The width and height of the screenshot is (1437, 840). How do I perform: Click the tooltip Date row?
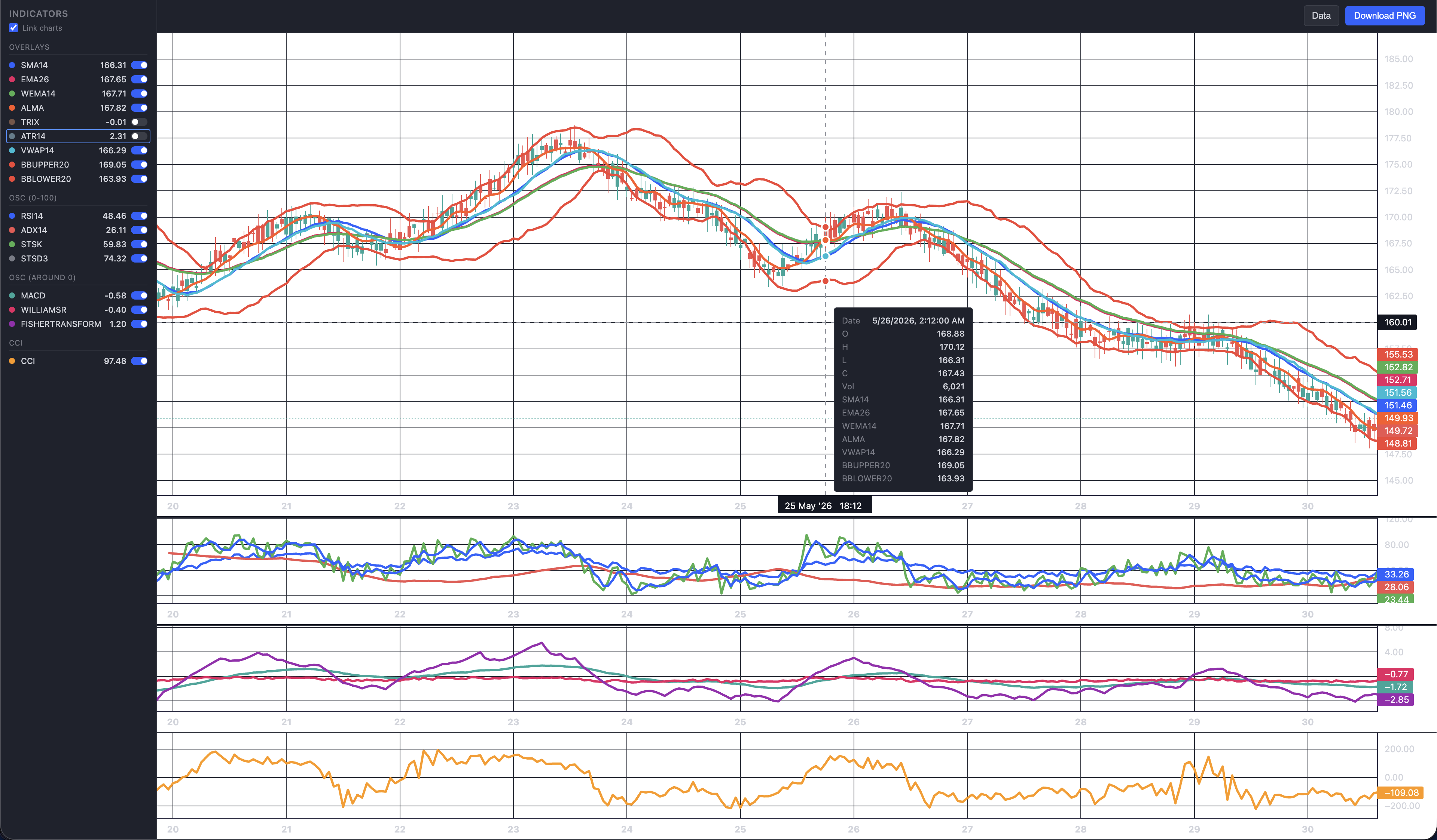click(x=903, y=321)
